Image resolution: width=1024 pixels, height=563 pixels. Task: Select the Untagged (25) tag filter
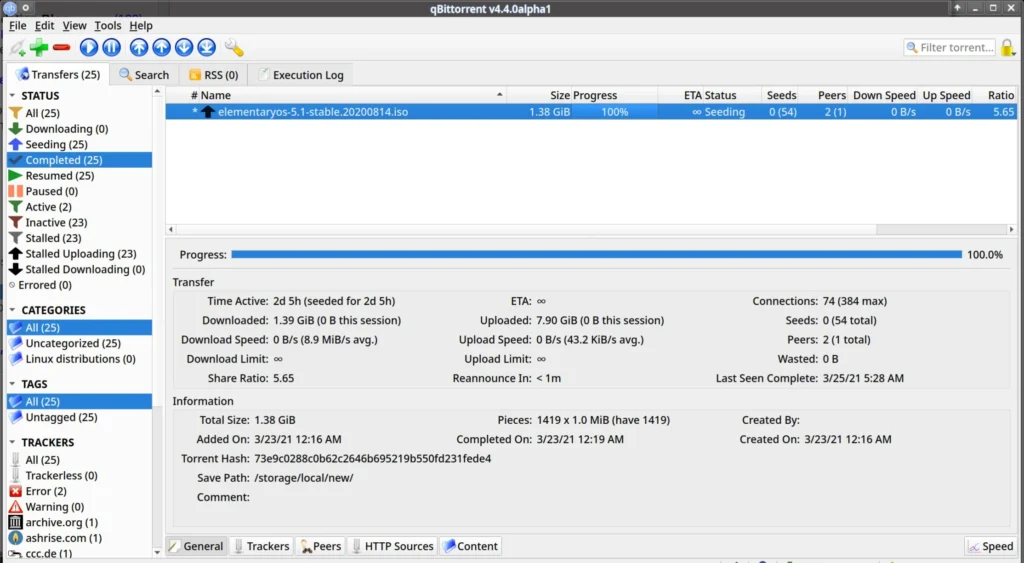(79, 417)
